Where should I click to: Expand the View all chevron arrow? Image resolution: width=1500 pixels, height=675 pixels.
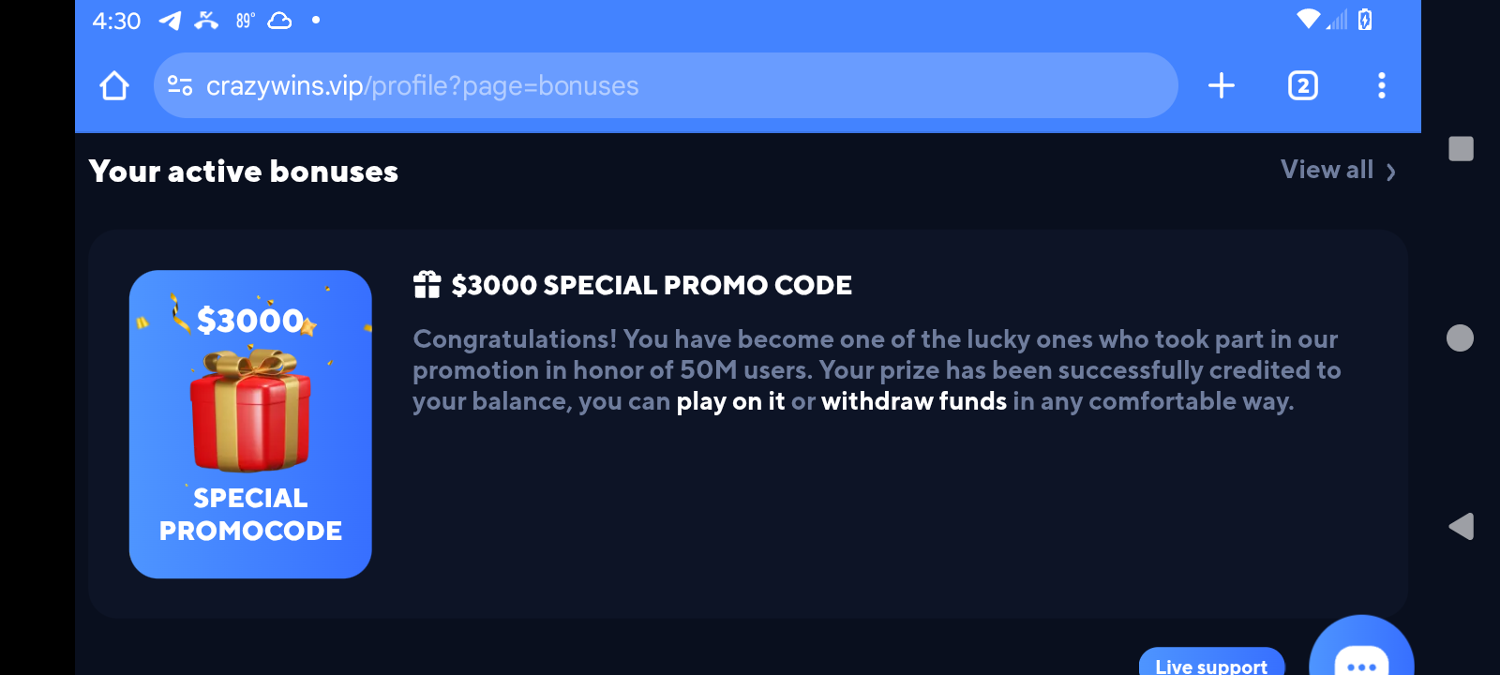click(x=1391, y=172)
